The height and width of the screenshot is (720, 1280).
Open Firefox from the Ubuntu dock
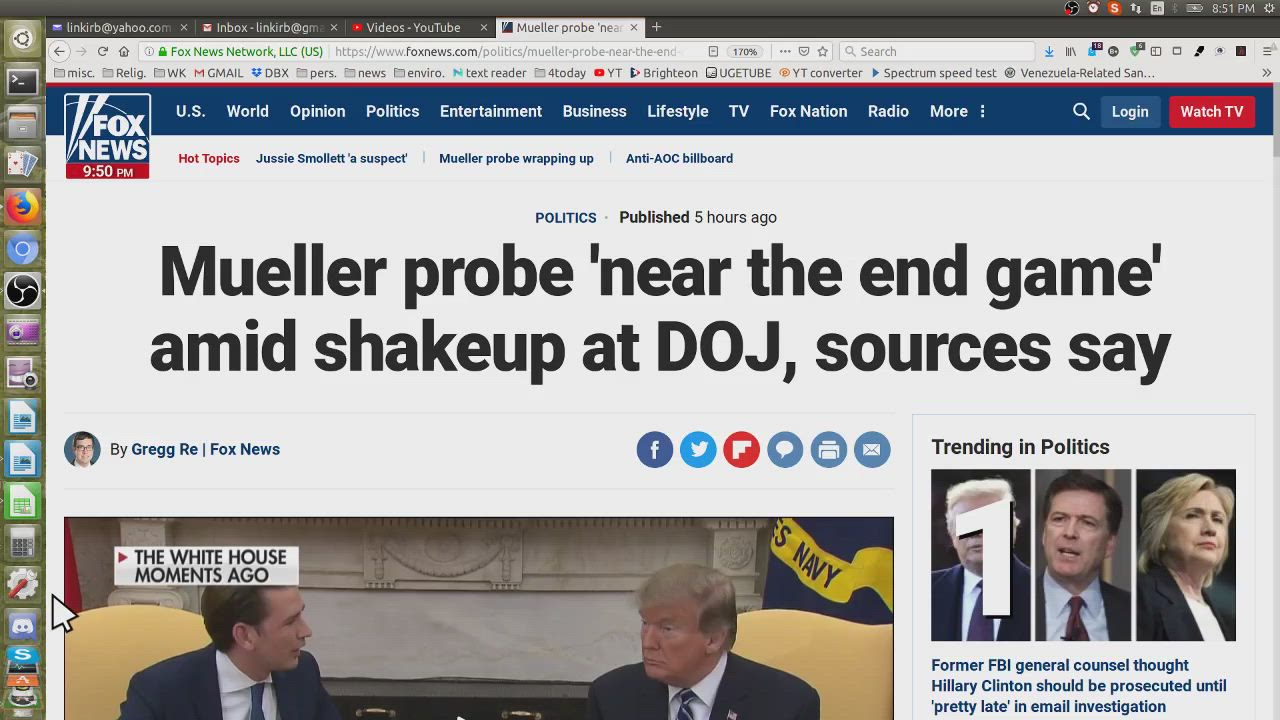[x=22, y=207]
